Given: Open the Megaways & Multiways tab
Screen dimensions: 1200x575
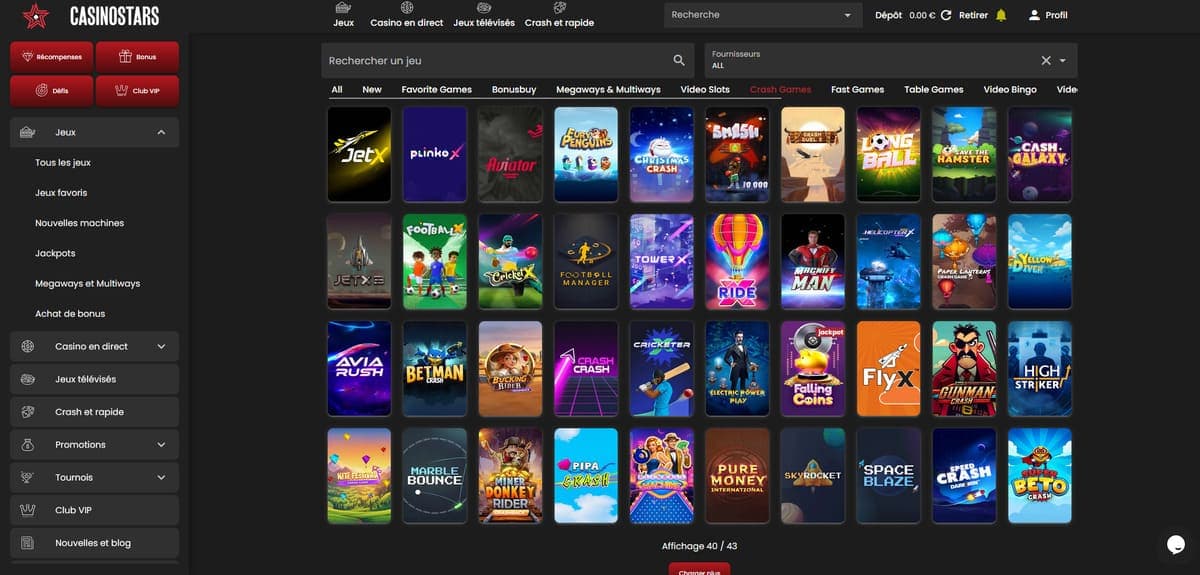Looking at the screenshot, I should click(608, 89).
